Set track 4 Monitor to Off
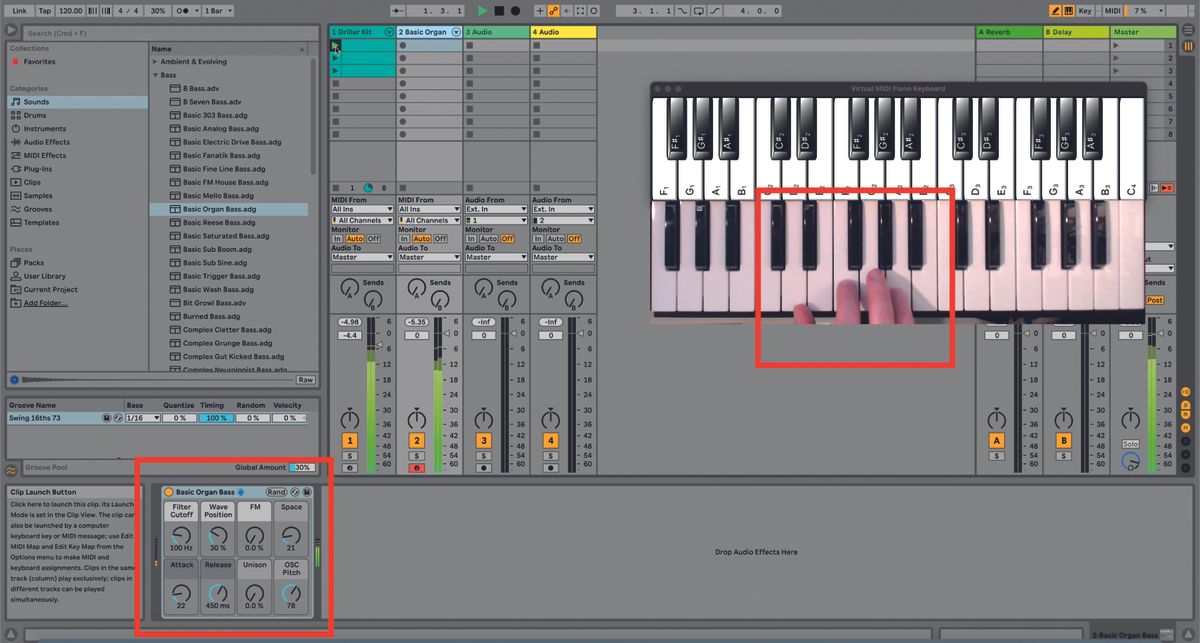Viewport: 1200px width, 643px height. point(574,239)
